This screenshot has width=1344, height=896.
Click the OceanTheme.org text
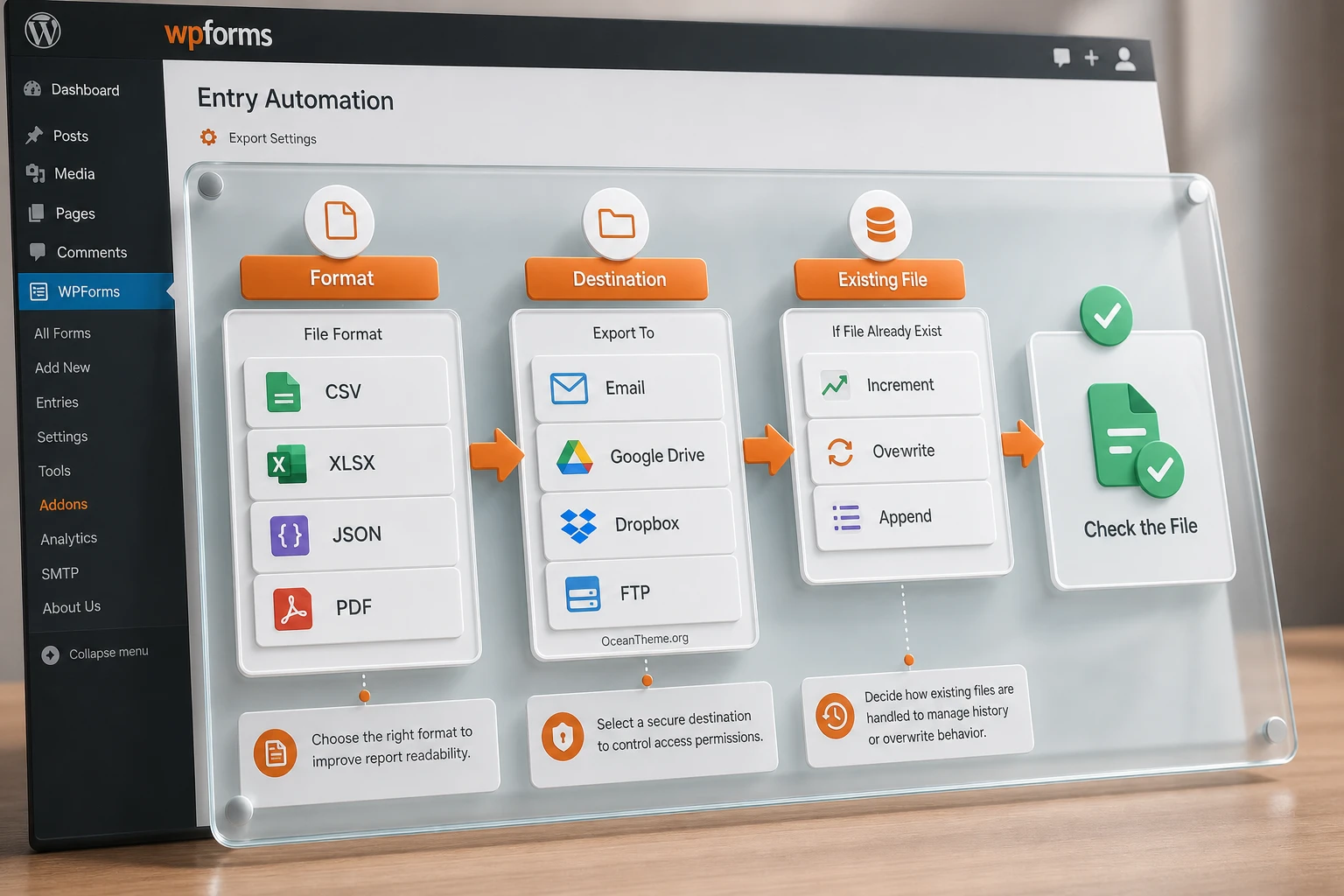pyautogui.click(x=645, y=640)
